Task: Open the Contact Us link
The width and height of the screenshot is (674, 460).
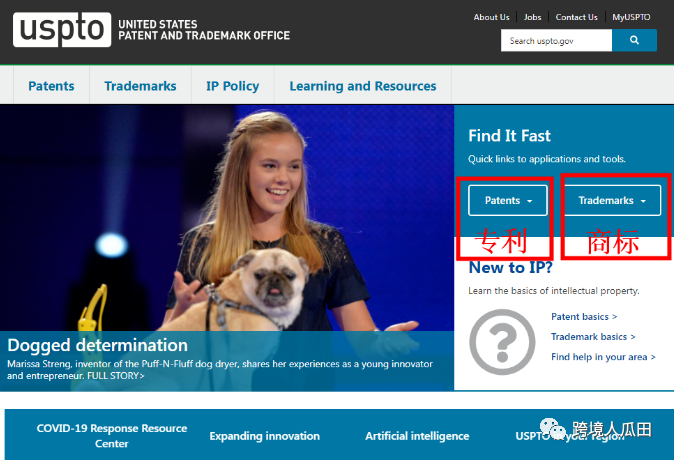Action: click(576, 17)
